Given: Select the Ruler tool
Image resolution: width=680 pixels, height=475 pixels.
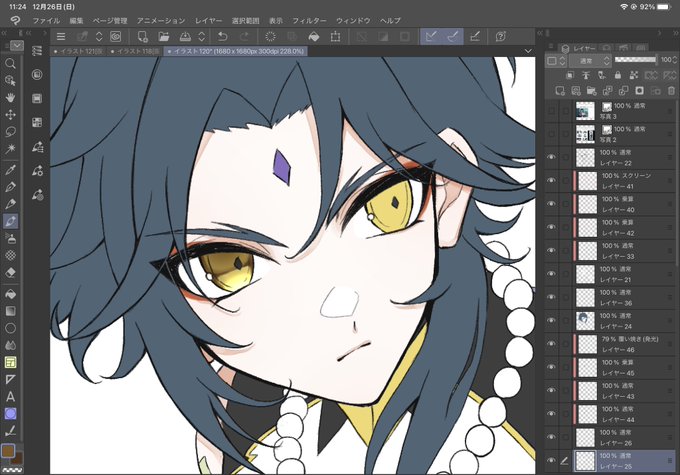Looking at the screenshot, I should [10, 379].
